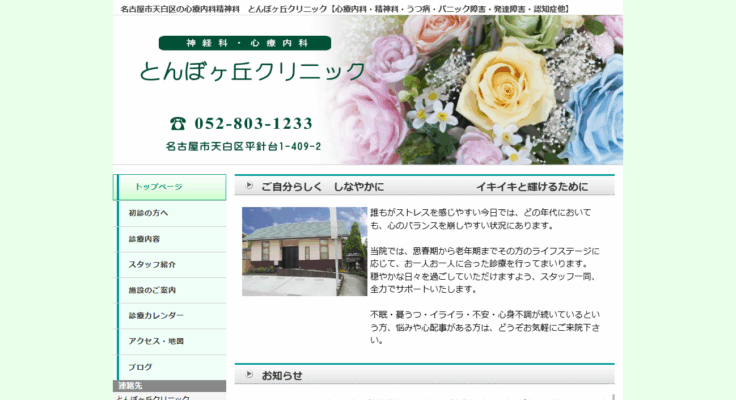Navigate to アクセス・地図
Viewport: 736px width, 400px height.
[x=169, y=341]
